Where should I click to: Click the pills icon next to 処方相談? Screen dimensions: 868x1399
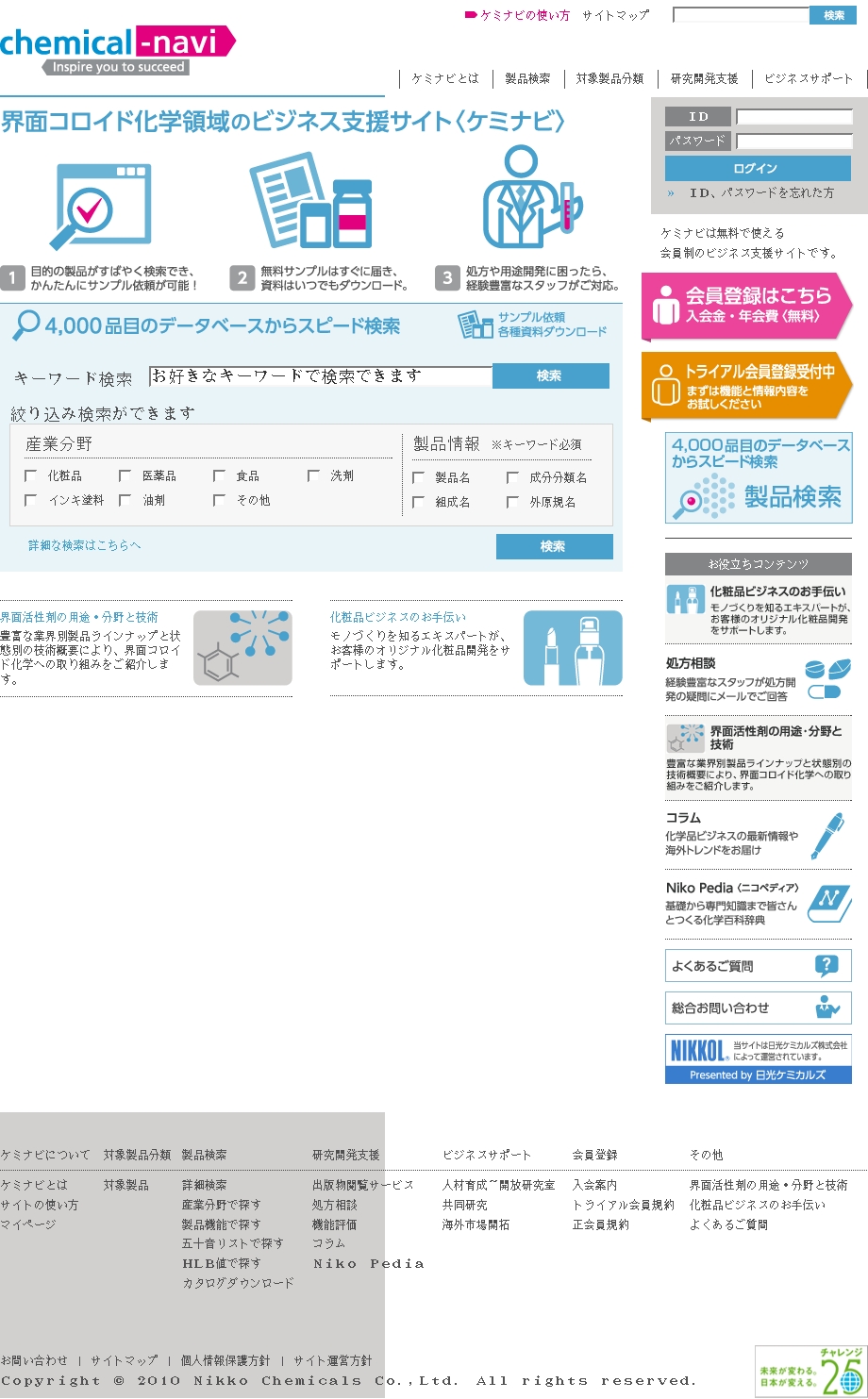[828, 677]
